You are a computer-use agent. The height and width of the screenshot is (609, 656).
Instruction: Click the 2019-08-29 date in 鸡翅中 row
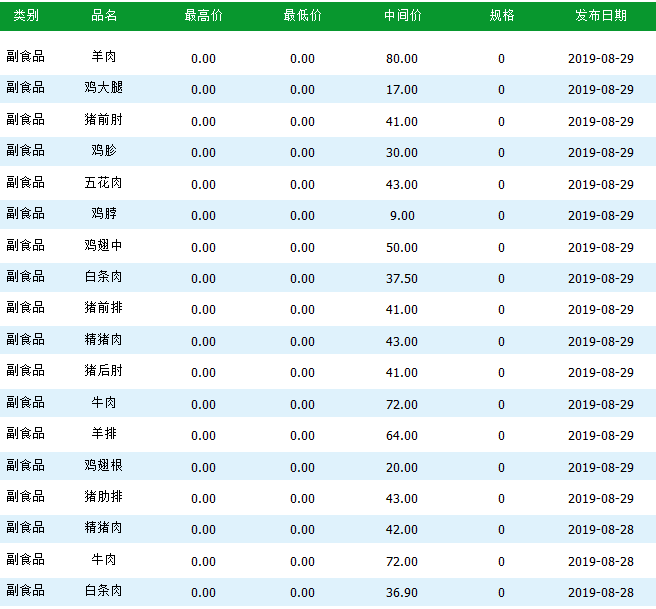tap(601, 248)
